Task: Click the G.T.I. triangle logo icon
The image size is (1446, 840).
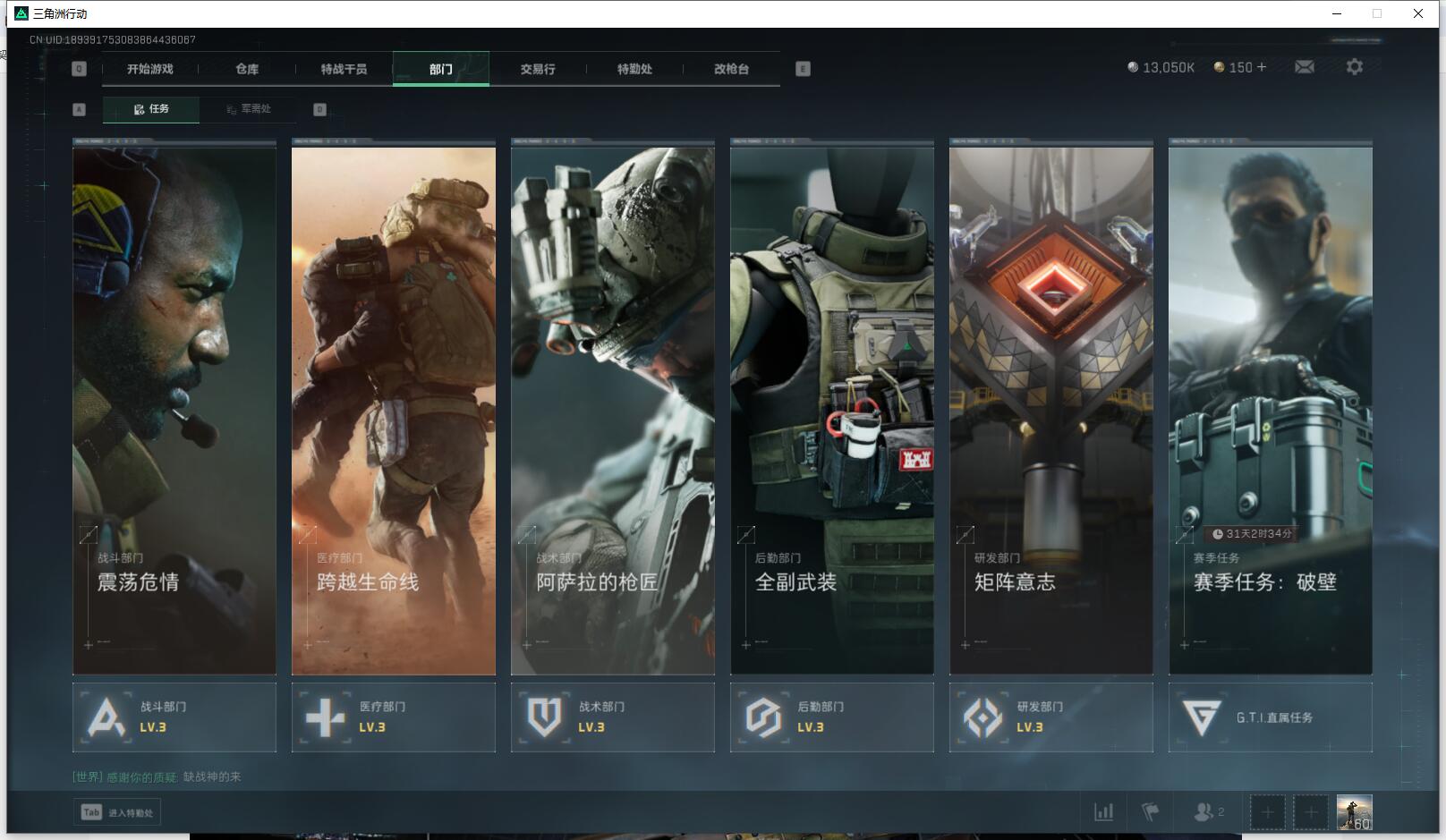Action: pos(1201,717)
